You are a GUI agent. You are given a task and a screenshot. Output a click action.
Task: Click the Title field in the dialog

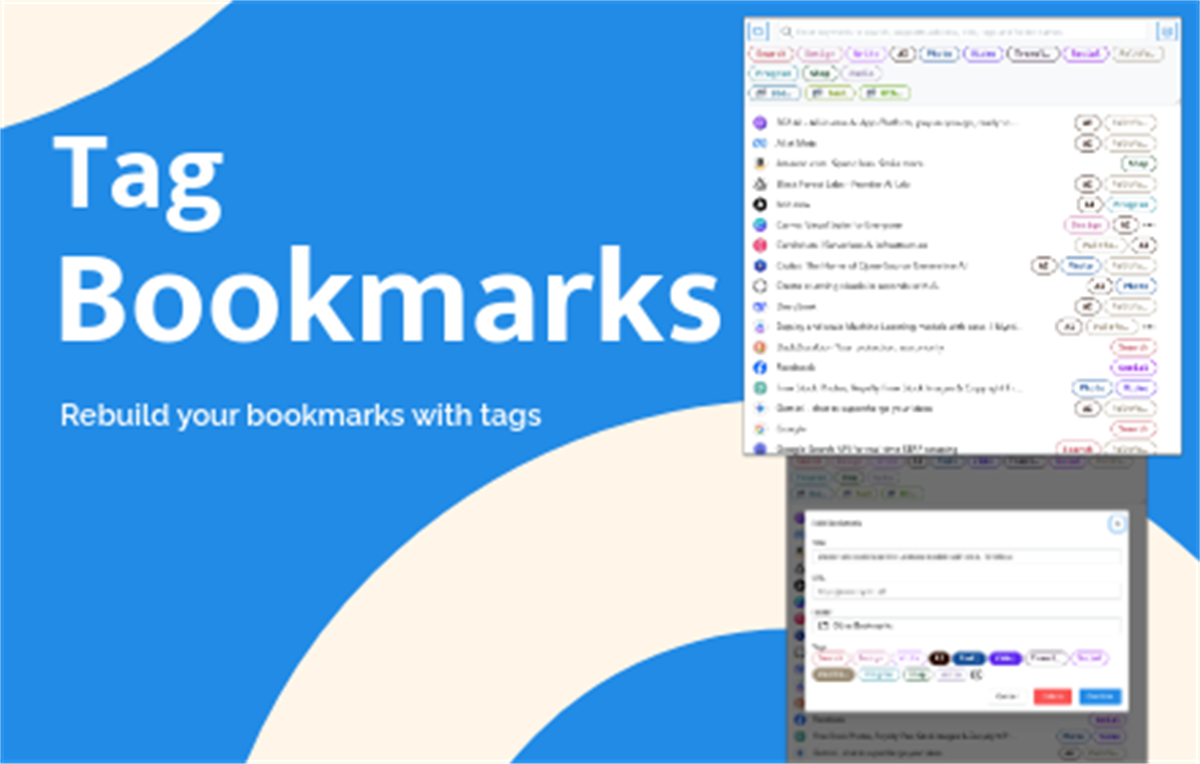point(966,557)
